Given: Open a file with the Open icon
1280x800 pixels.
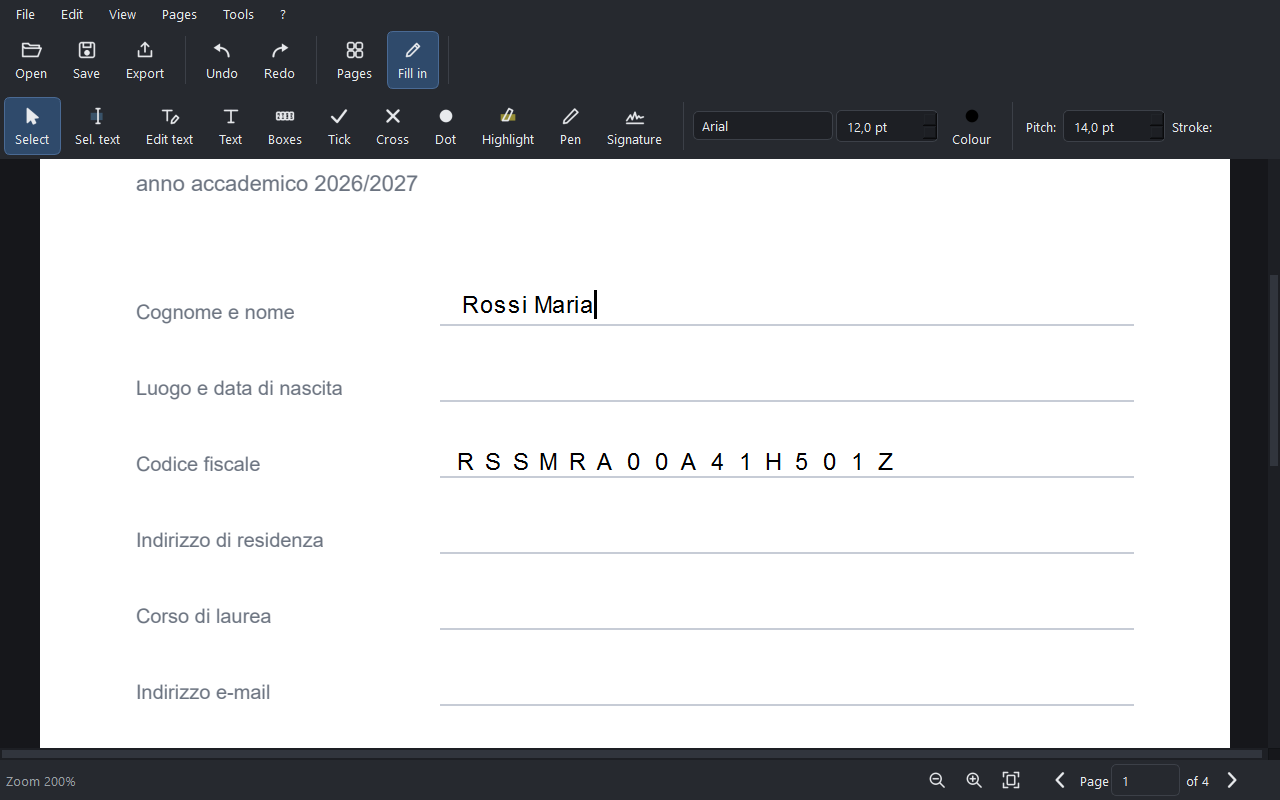Looking at the screenshot, I should point(31,60).
